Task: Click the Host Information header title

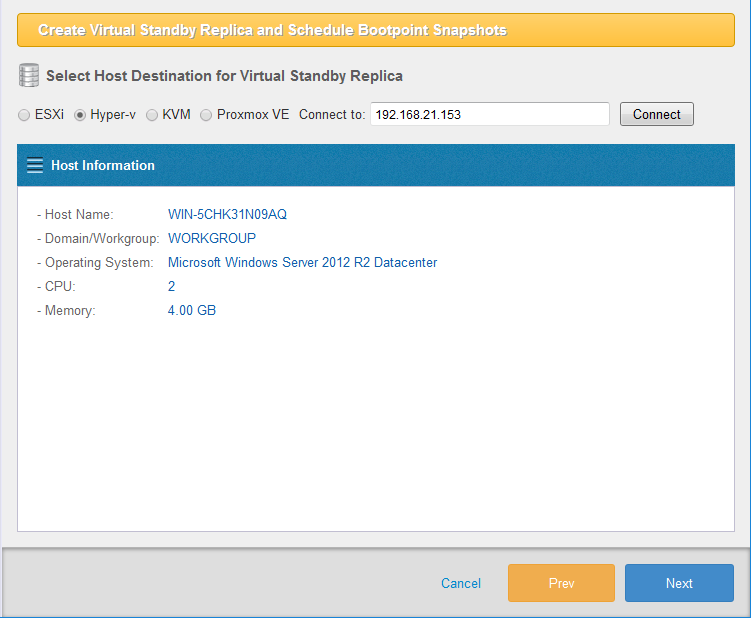Action: (x=103, y=165)
